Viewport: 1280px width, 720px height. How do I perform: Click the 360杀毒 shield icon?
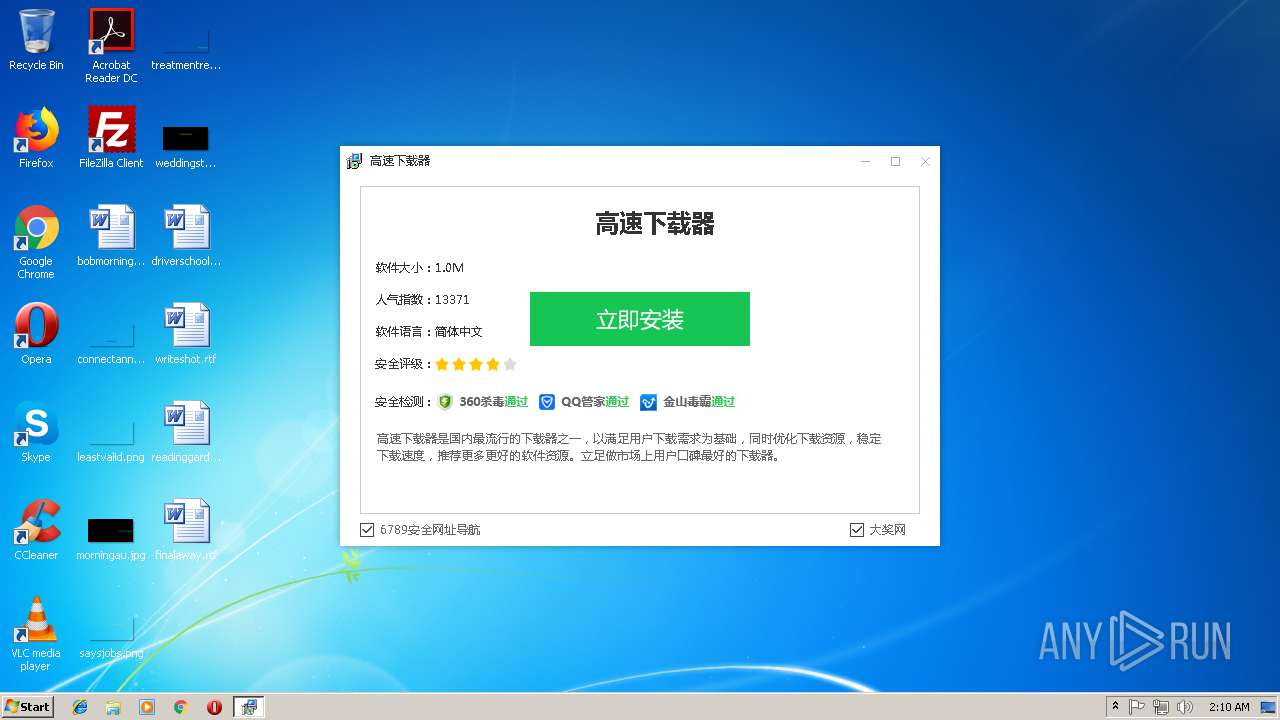(x=446, y=402)
